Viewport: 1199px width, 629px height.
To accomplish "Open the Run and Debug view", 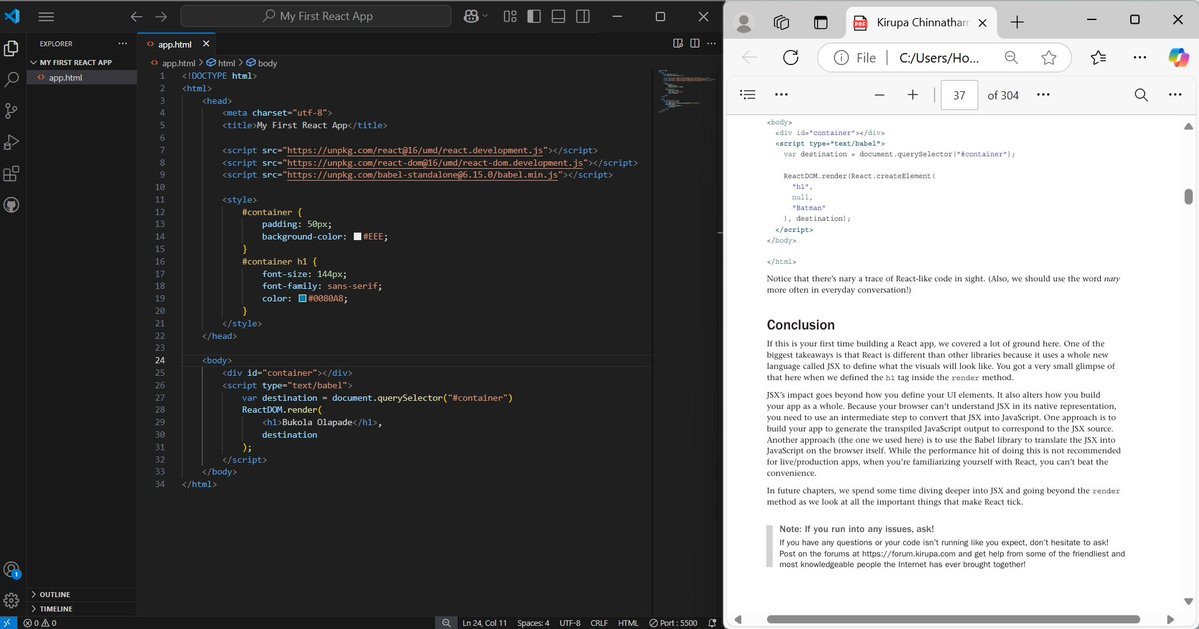I will (x=11, y=142).
